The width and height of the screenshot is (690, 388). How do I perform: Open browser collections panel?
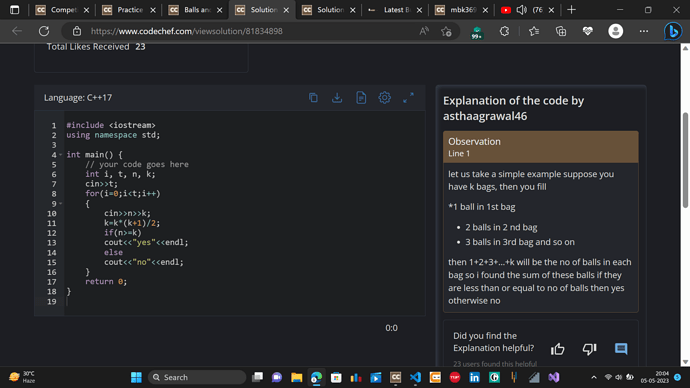click(561, 31)
